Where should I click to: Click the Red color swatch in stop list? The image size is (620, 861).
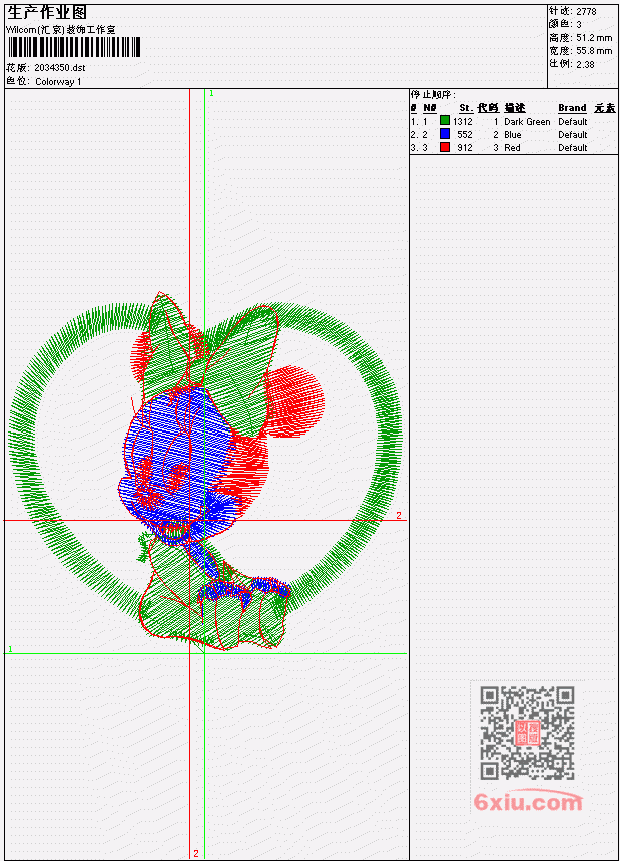click(x=445, y=147)
